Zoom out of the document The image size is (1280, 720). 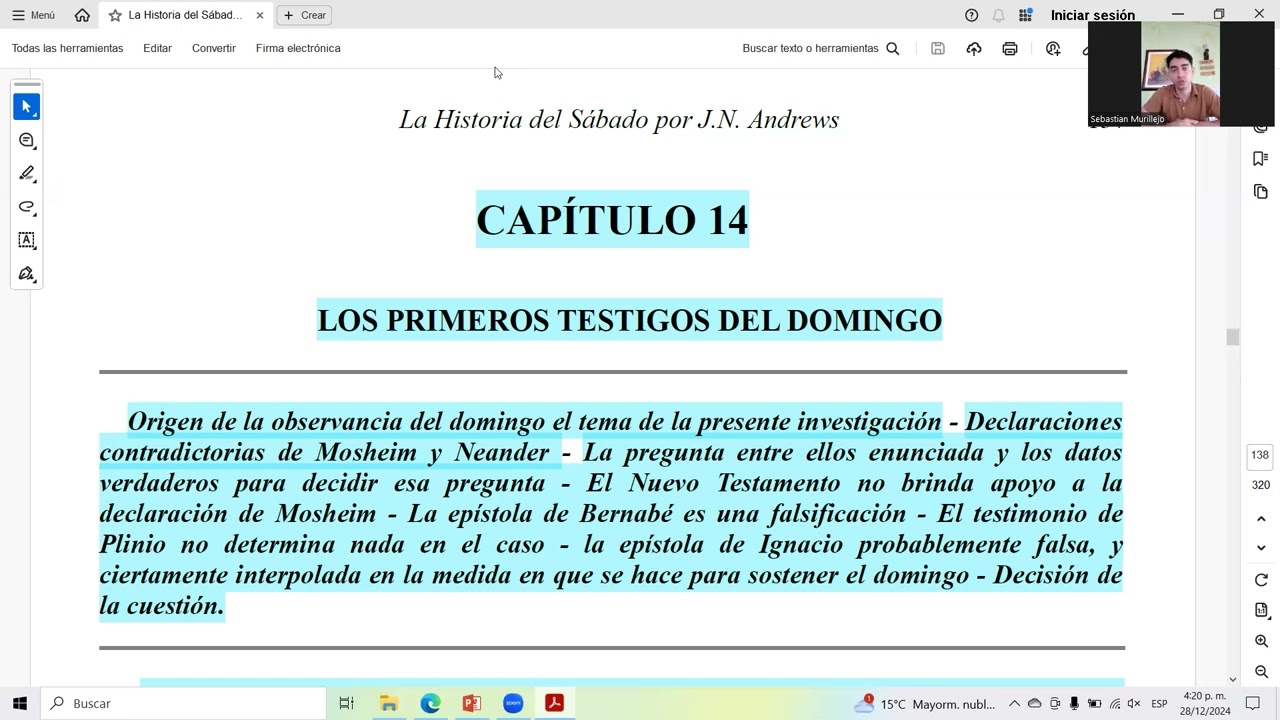1261,672
